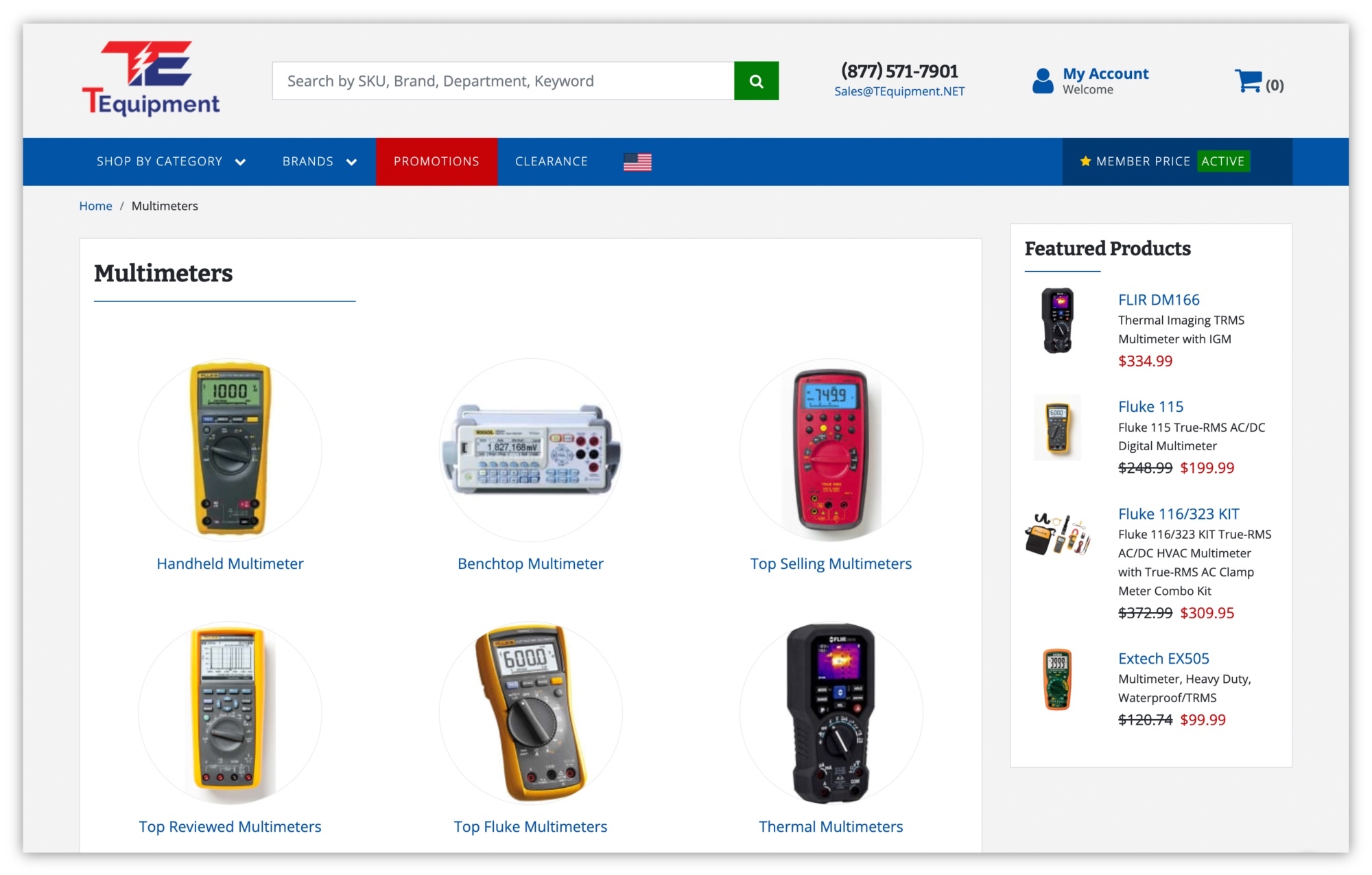The width and height of the screenshot is (1372, 875).
Task: Click the Sales@TEquipment.NET email link
Action: (899, 91)
